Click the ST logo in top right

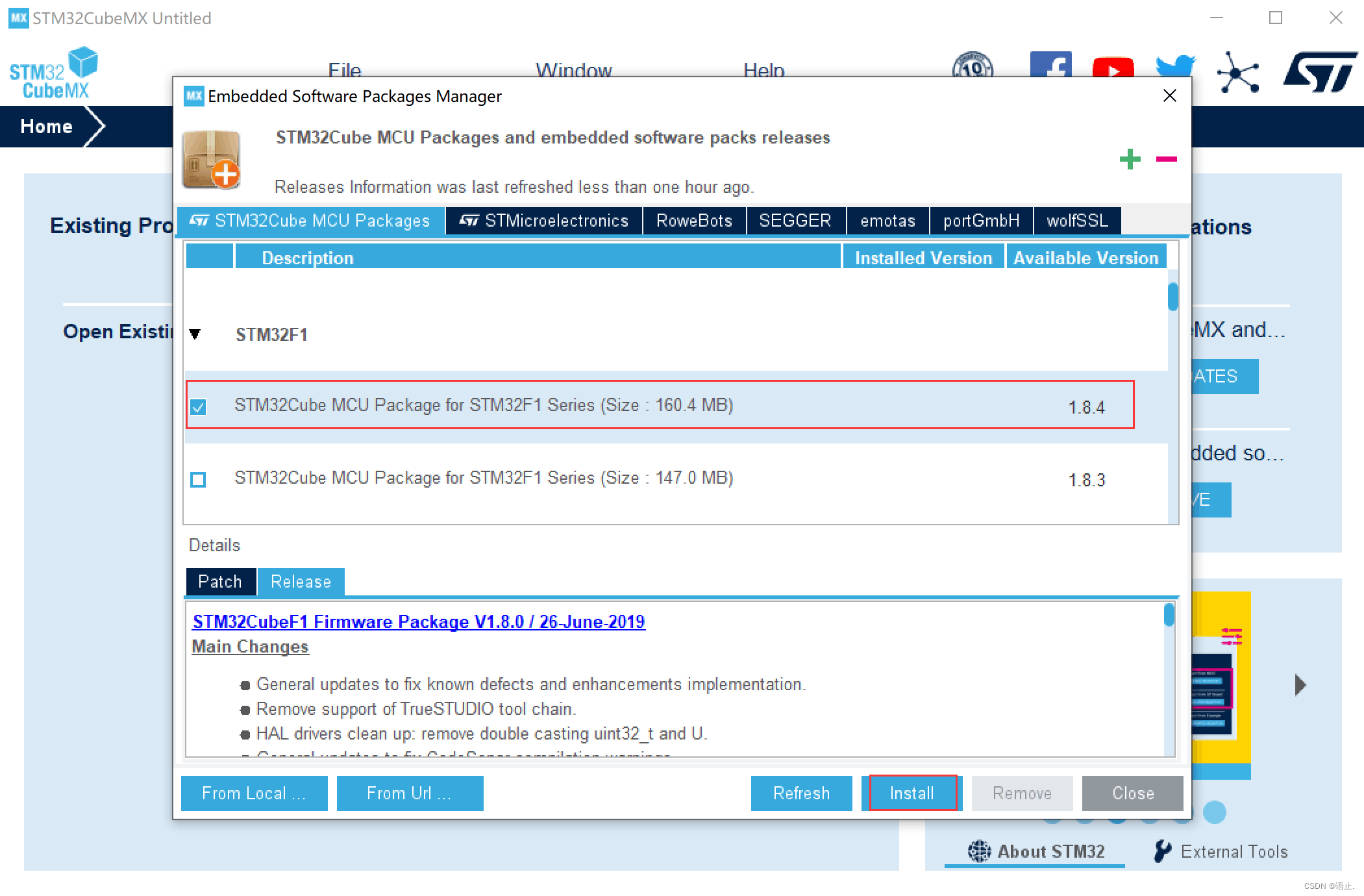pos(1320,71)
